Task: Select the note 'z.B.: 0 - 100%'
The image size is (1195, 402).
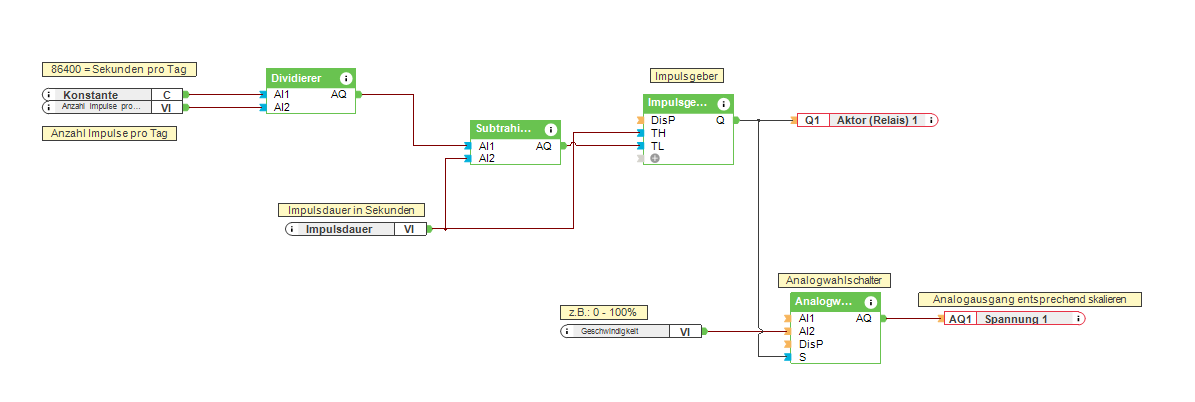Action: pos(603,312)
